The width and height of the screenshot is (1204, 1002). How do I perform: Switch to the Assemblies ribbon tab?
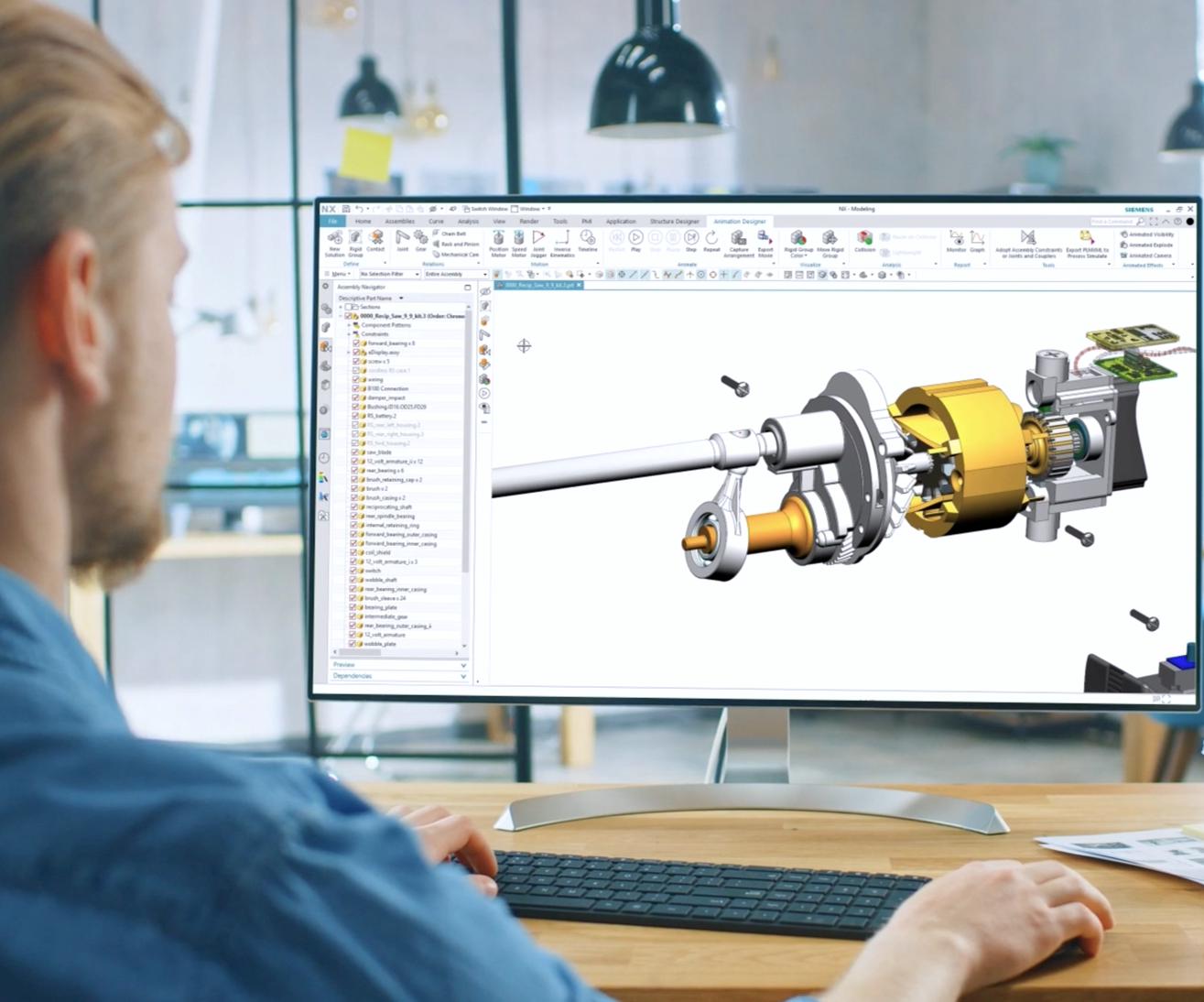pyautogui.click(x=399, y=221)
